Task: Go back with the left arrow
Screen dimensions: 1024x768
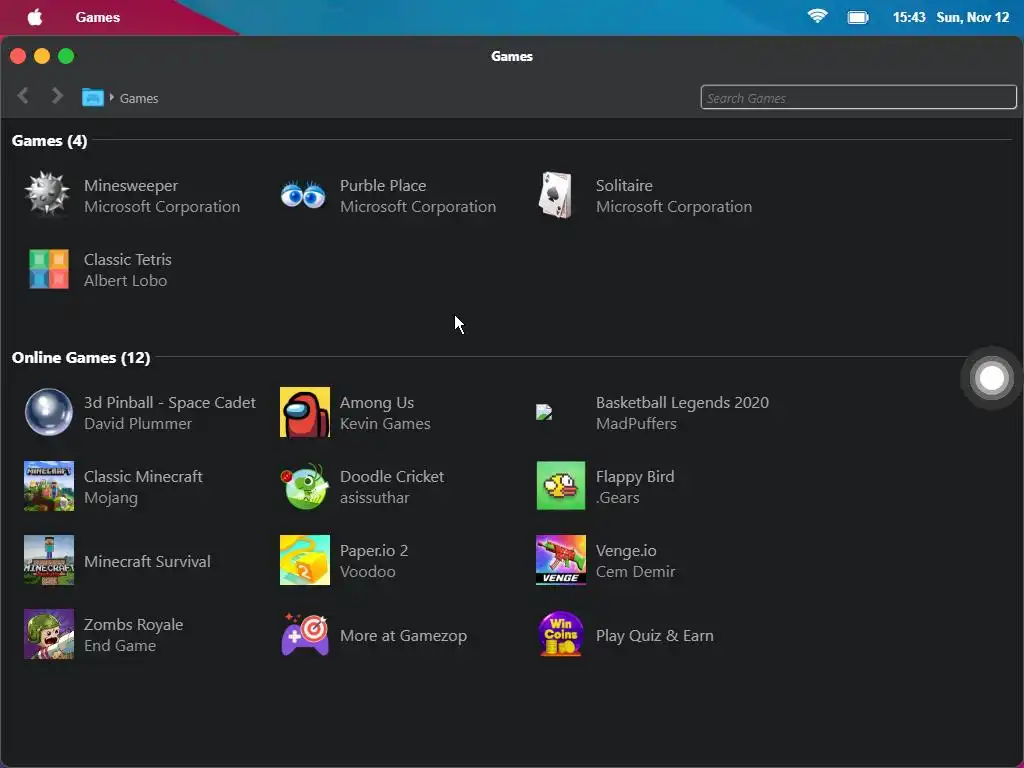Action: (x=23, y=96)
